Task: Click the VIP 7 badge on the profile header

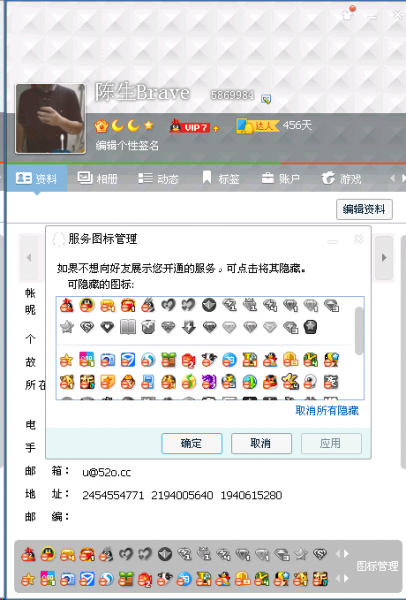Action: 190,126
